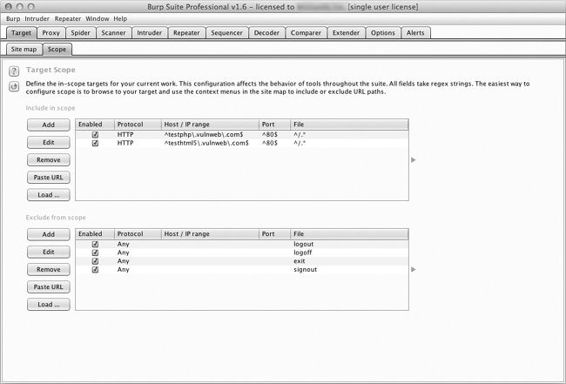
Task: Switch to the Comparer tab
Action: [306, 33]
